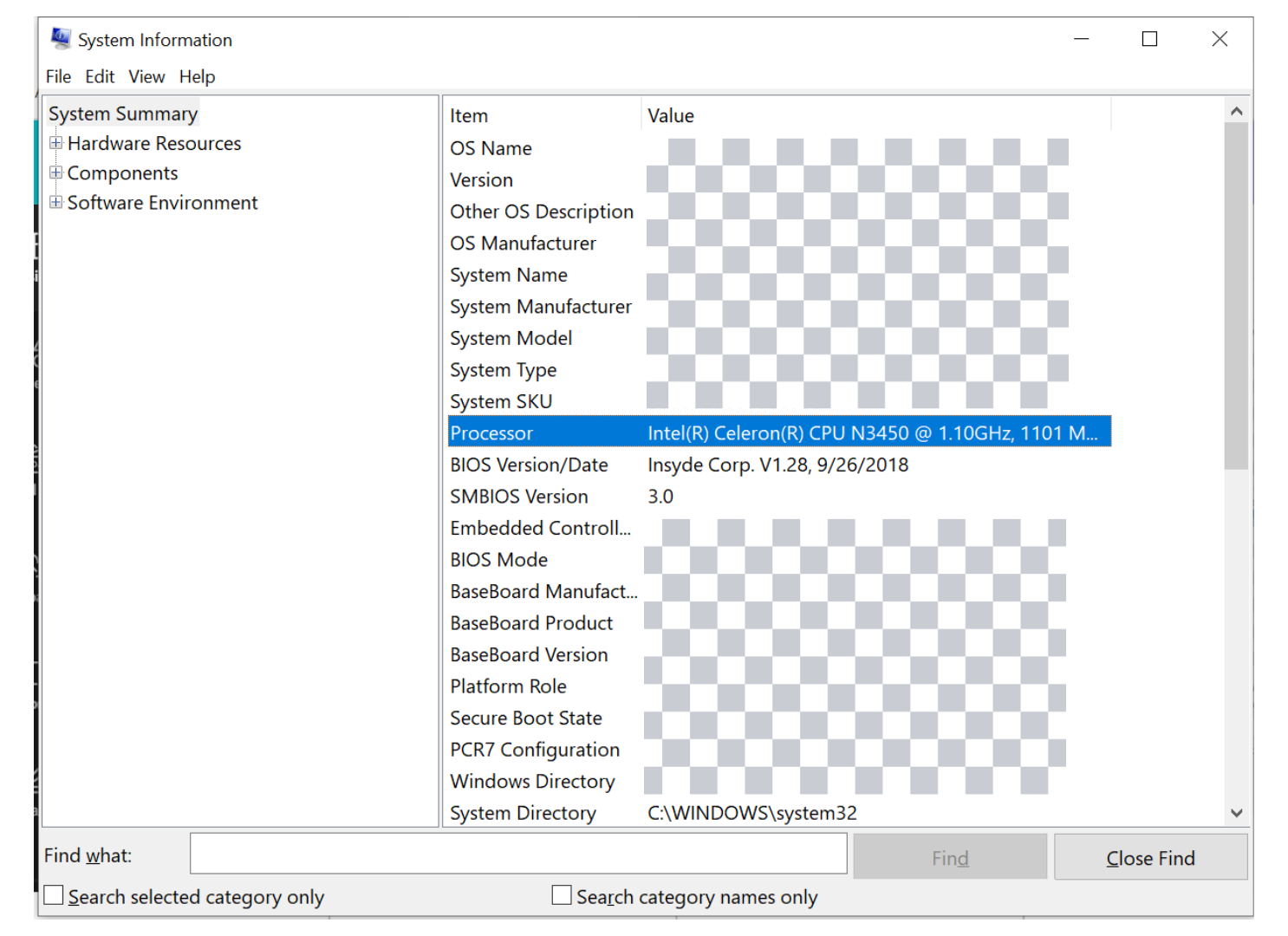Select Software Environment category
This screenshot has height=936, width=1288.
pos(162,202)
